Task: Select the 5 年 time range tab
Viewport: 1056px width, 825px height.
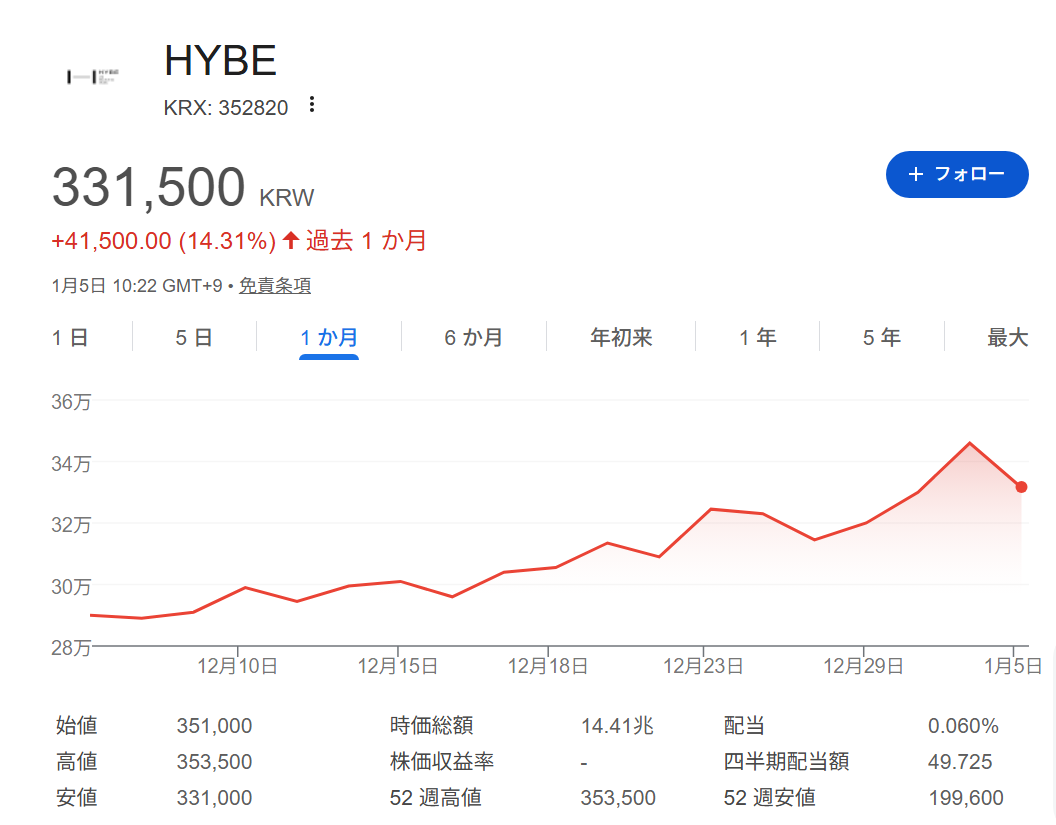Action: (882, 338)
